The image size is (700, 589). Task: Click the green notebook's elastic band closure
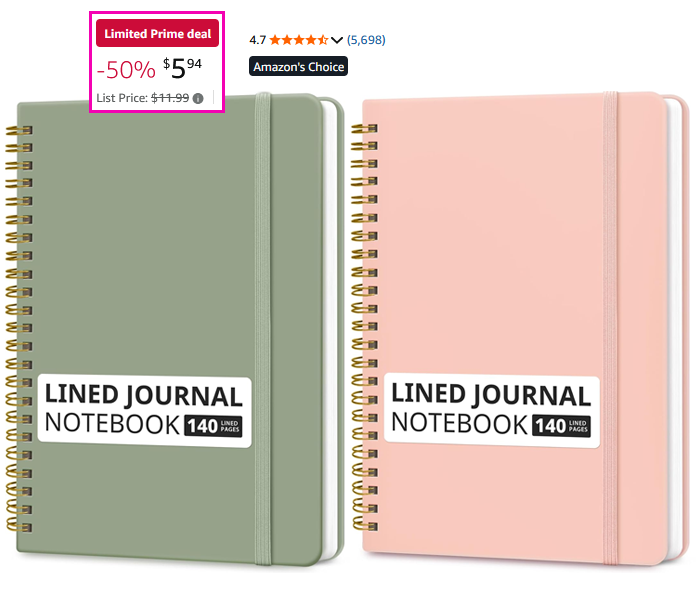click(263, 329)
